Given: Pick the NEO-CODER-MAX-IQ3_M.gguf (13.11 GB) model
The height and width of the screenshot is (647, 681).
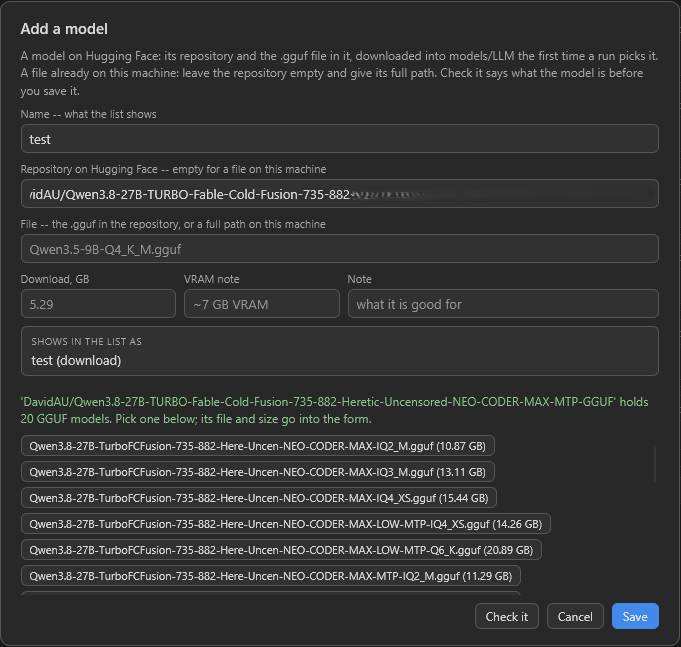Looking at the screenshot, I should pyautogui.click(x=258, y=472).
